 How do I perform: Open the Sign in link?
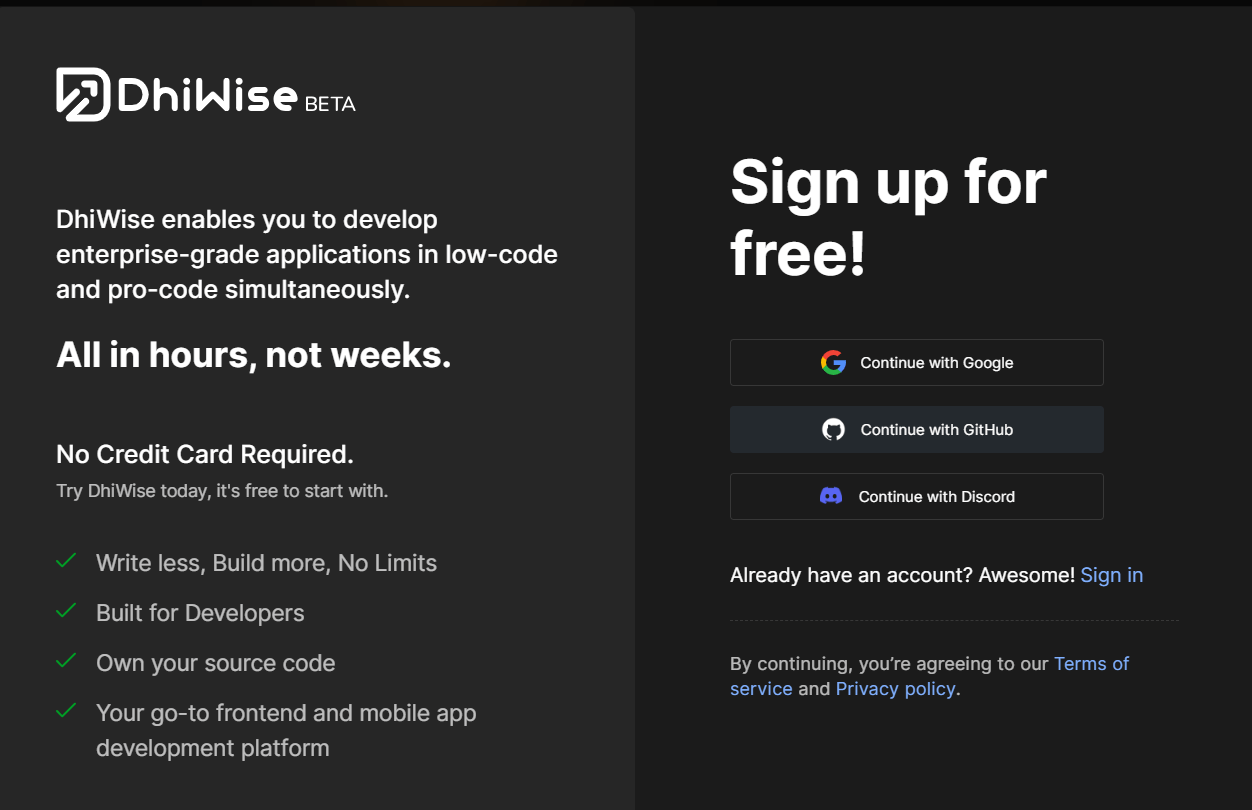coord(1111,575)
